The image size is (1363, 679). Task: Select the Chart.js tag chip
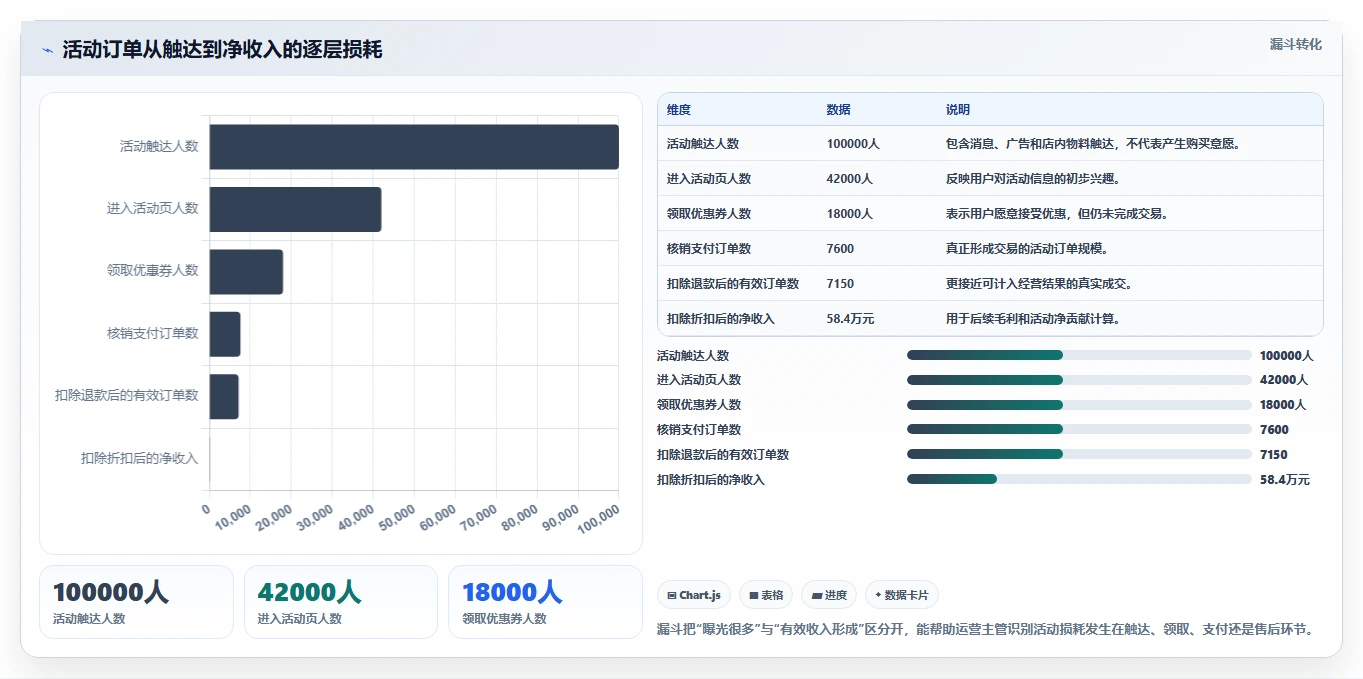[x=695, y=595]
